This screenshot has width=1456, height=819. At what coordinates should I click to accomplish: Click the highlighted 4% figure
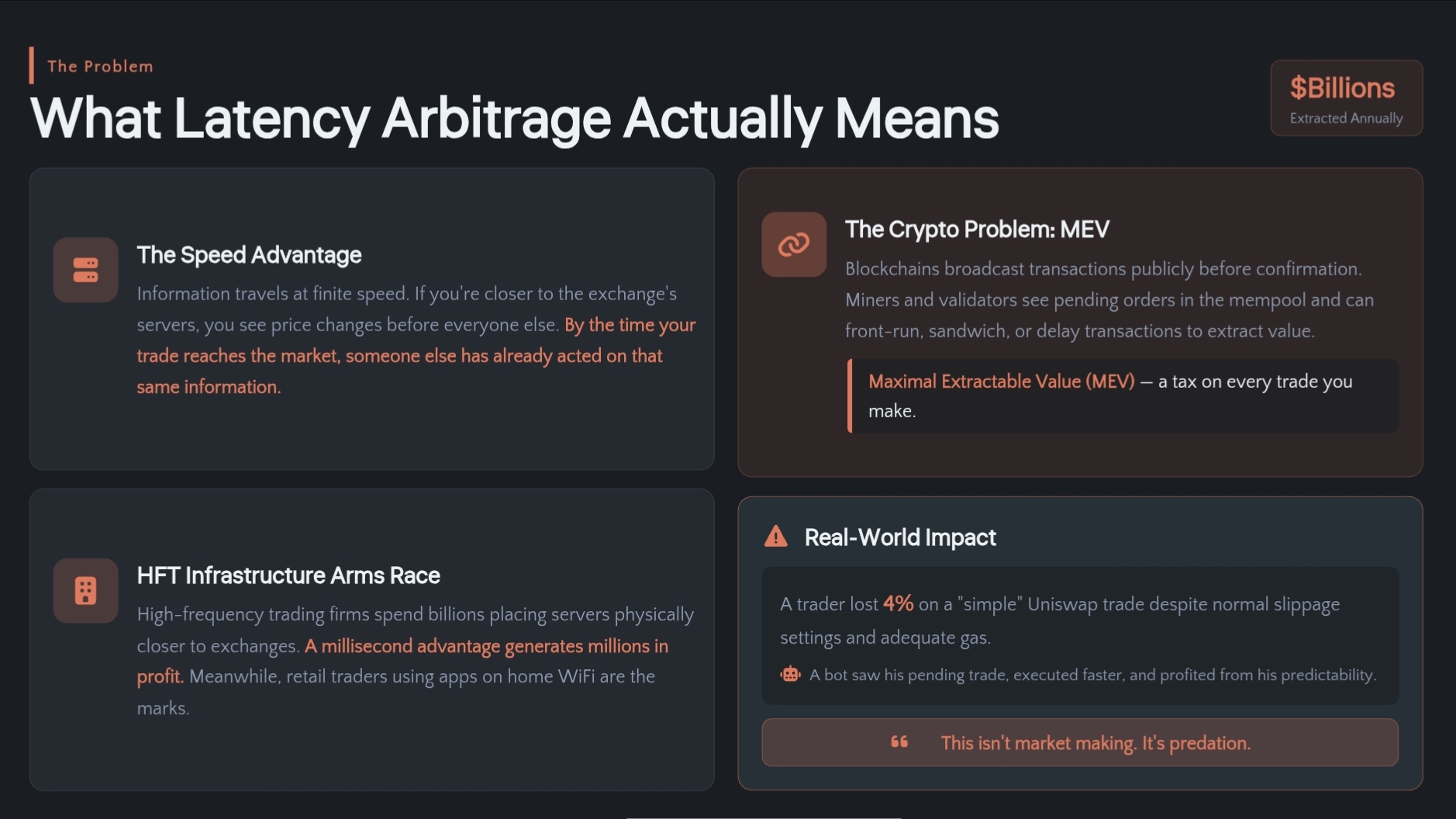(898, 603)
